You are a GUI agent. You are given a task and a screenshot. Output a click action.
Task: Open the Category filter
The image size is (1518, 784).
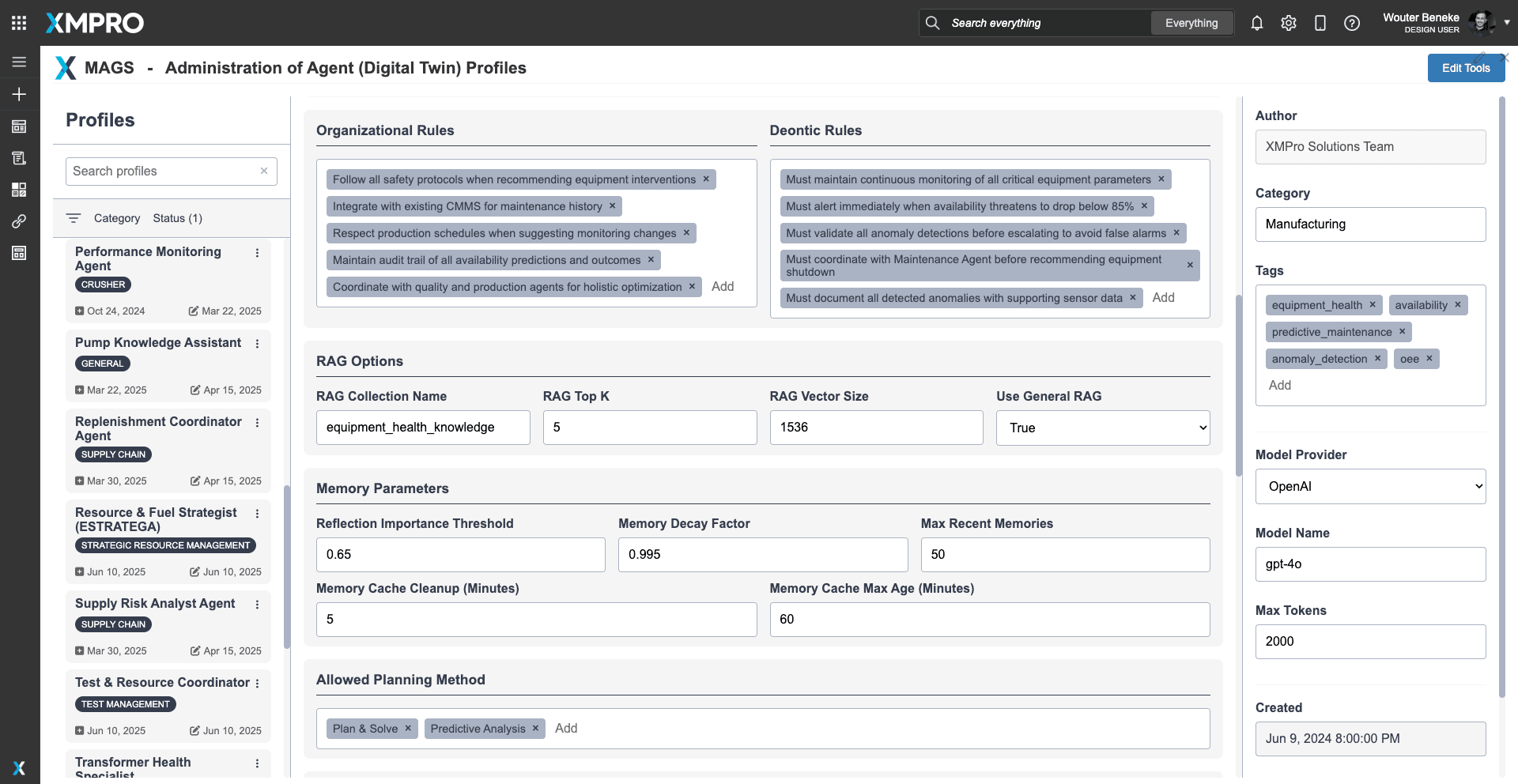pyautogui.click(x=116, y=218)
